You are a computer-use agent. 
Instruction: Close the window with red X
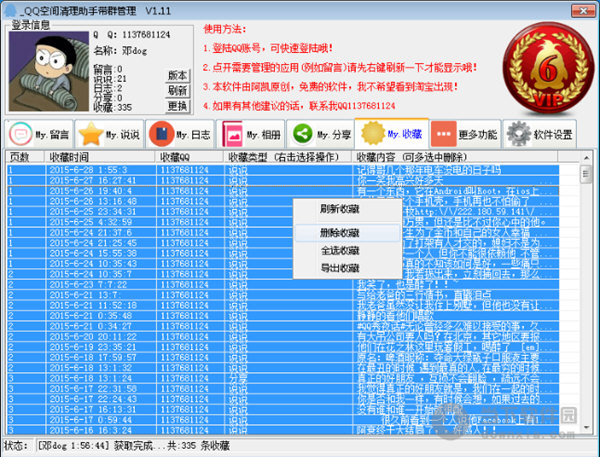[x=583, y=11]
